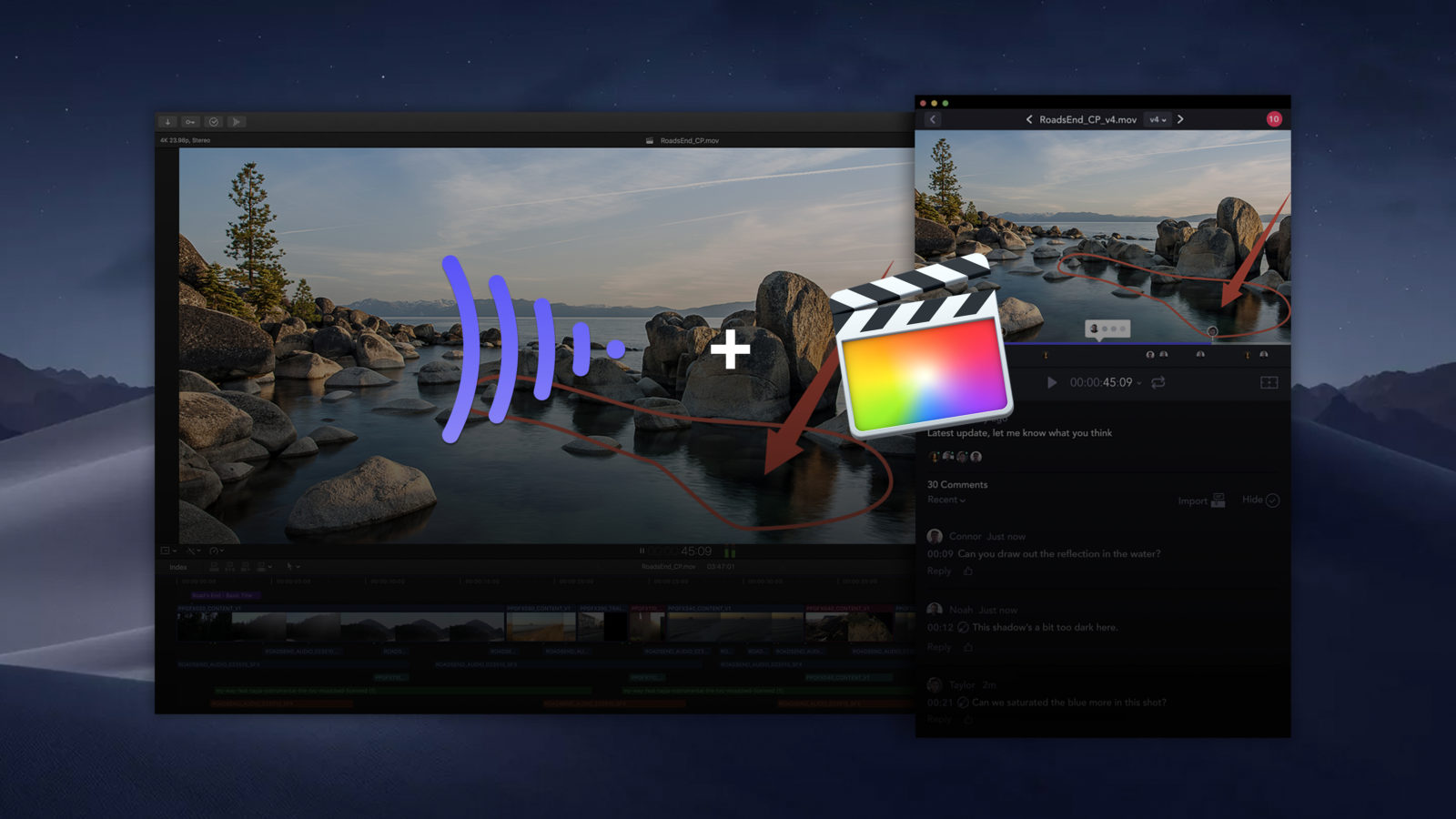This screenshot has width=1456, height=819.
Task: Click the Import comments button
Action: click(1201, 500)
